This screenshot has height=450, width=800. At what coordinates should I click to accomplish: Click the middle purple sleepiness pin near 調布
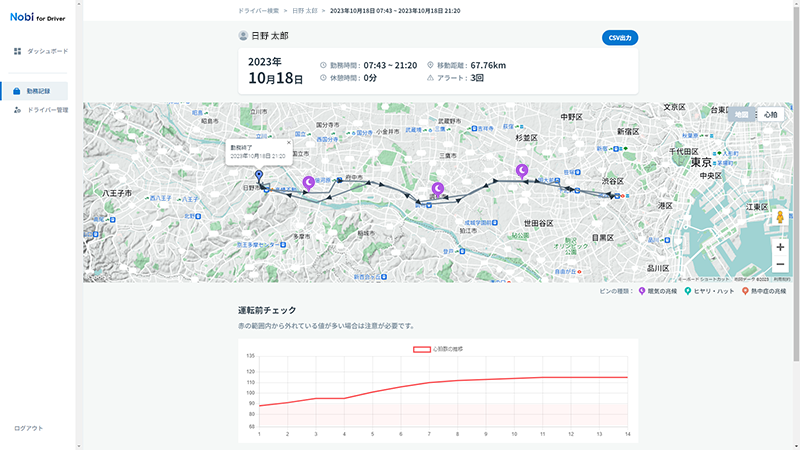tap(437, 188)
